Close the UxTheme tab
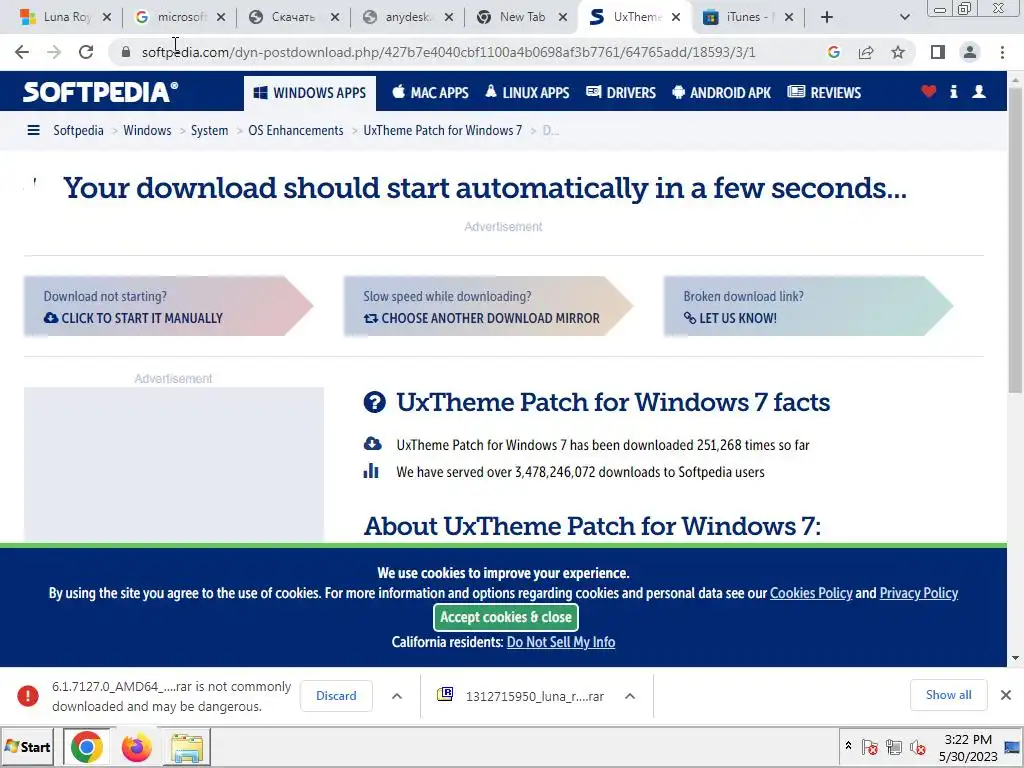1024x768 pixels. [676, 18]
